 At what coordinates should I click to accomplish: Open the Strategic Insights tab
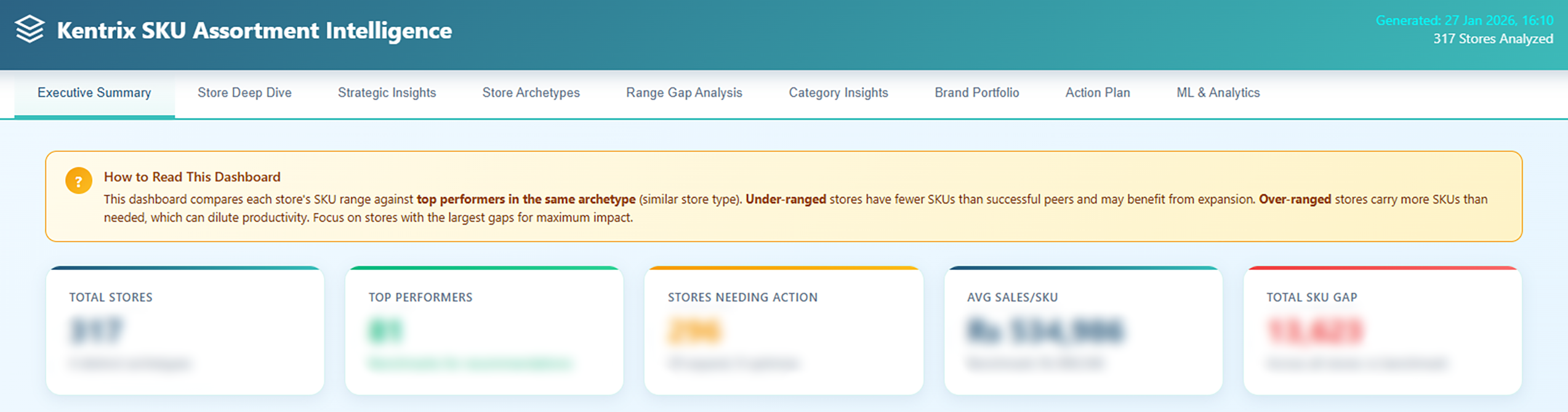coord(387,93)
